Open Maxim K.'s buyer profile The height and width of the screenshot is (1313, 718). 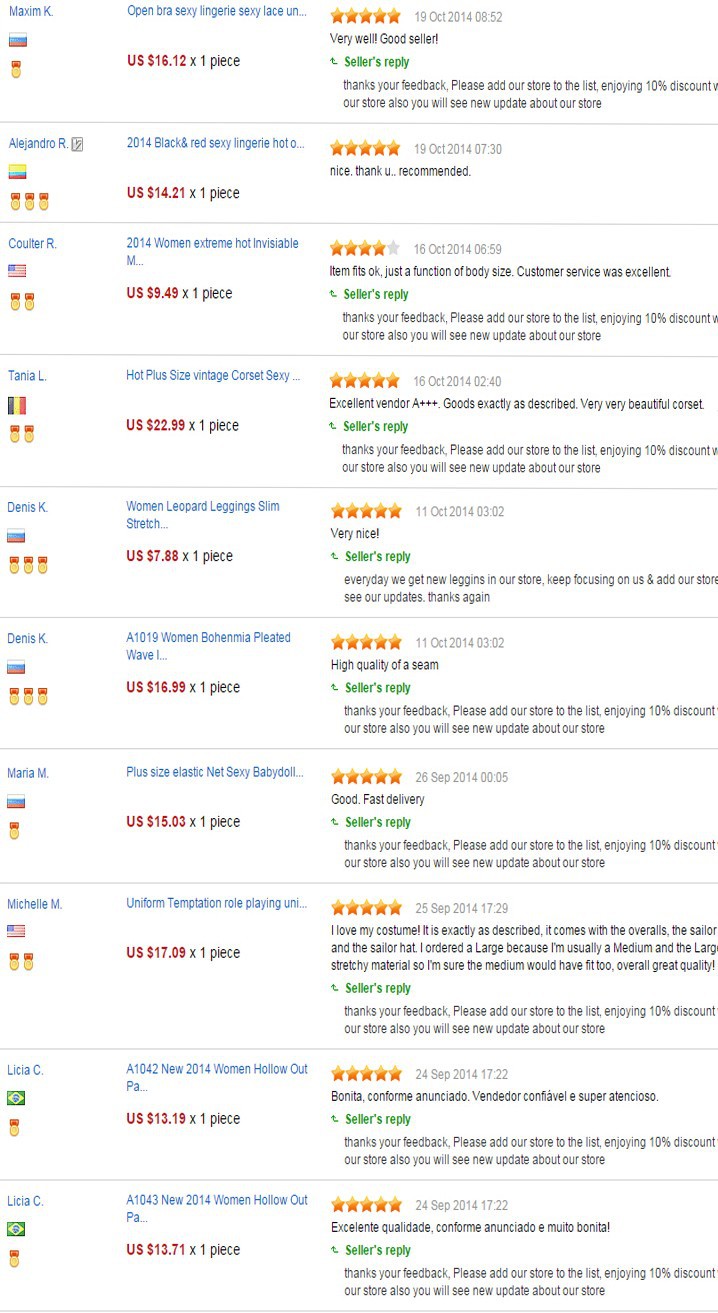pyautogui.click(x=31, y=12)
